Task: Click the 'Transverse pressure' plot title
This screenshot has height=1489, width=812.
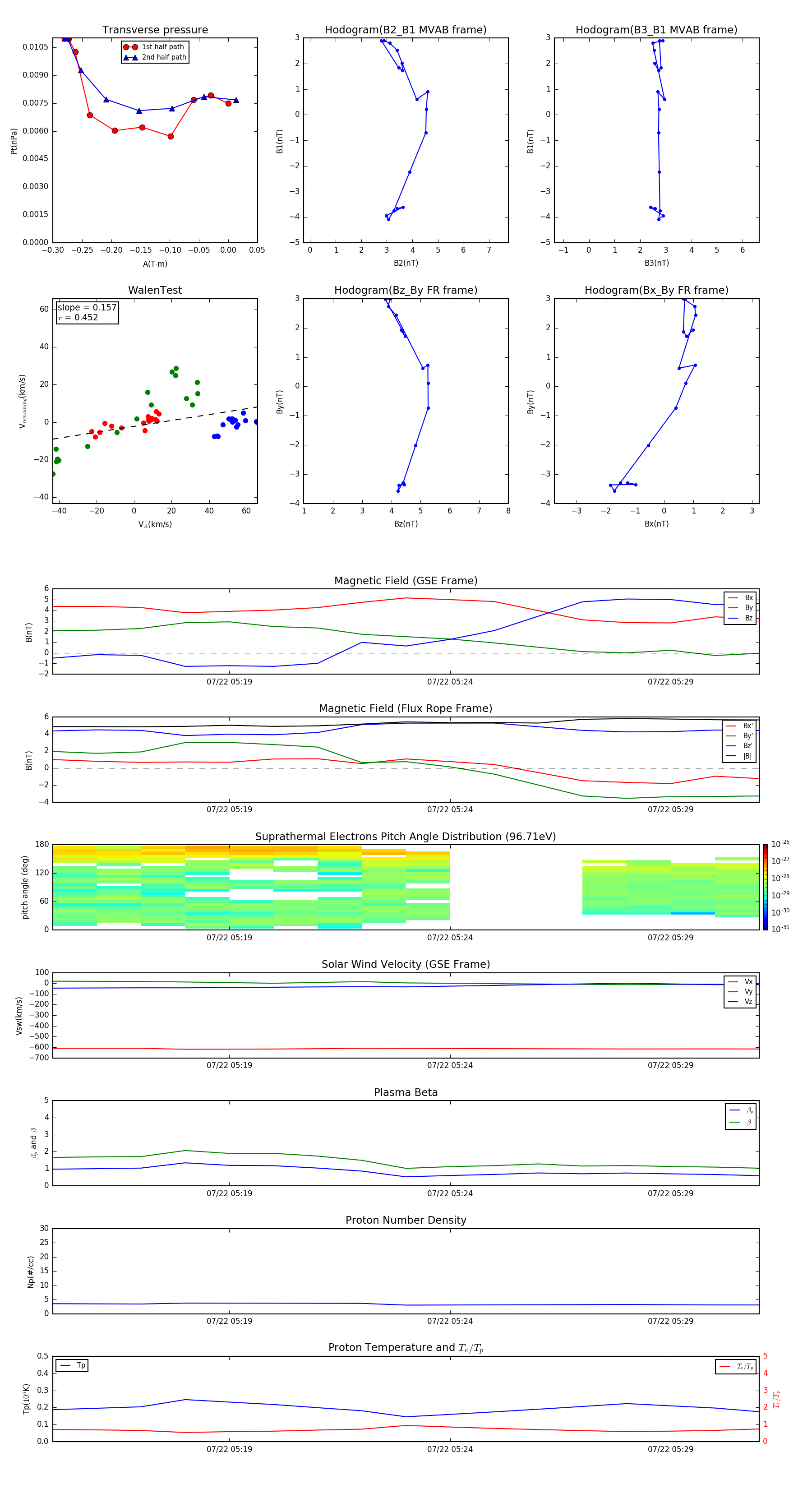Action: pos(155,29)
